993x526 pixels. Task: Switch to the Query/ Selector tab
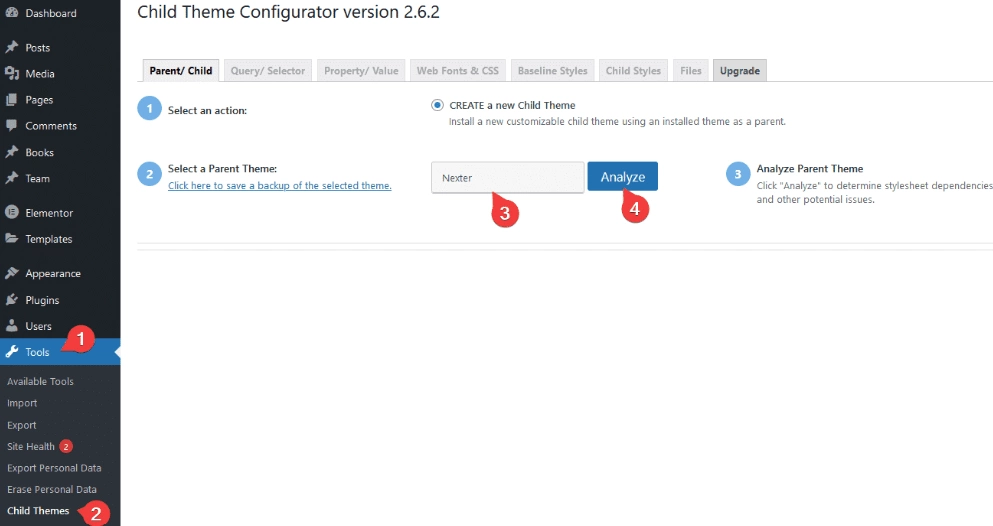coord(268,71)
